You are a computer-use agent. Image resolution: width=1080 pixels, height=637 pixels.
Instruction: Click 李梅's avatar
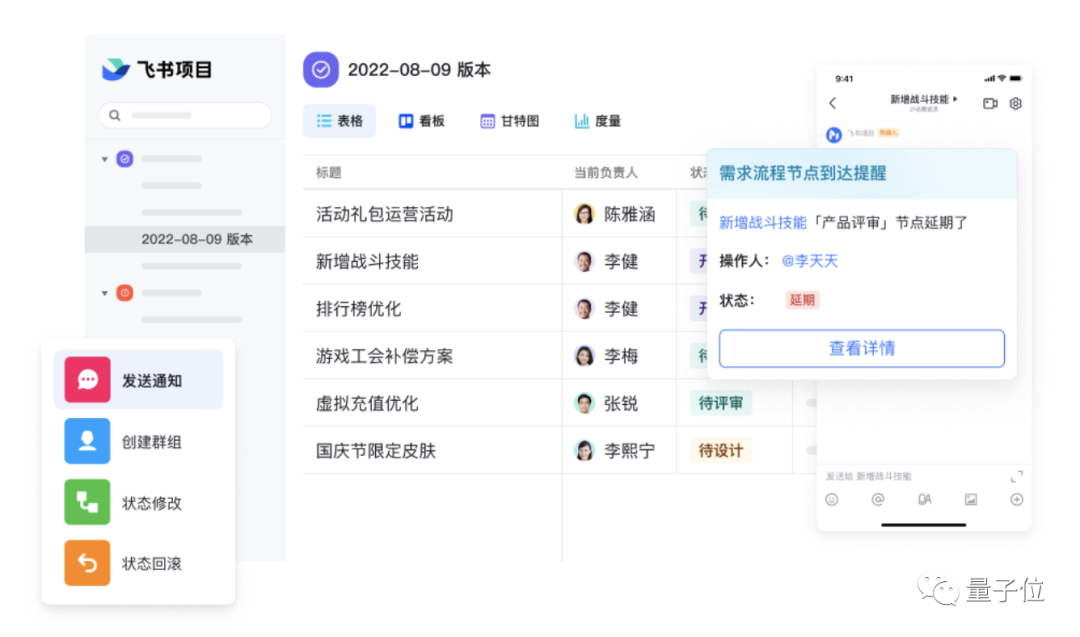point(585,356)
